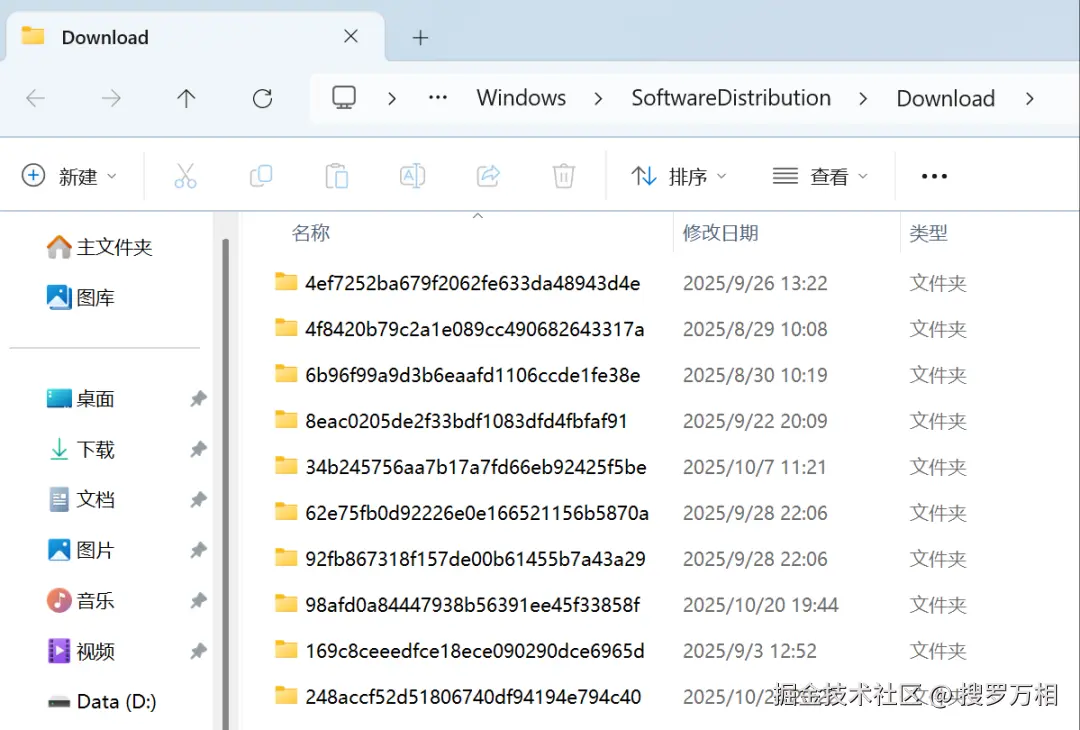Open Data (D:) drive in the sidebar
This screenshot has height=730, width=1080.
[102, 701]
